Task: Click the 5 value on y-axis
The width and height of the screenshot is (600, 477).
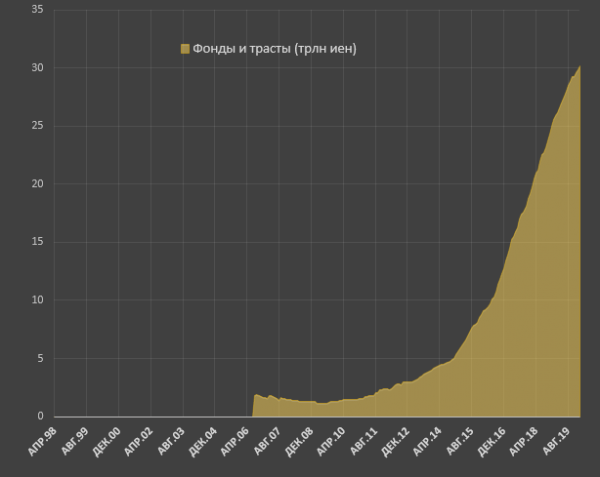Action: [40, 358]
